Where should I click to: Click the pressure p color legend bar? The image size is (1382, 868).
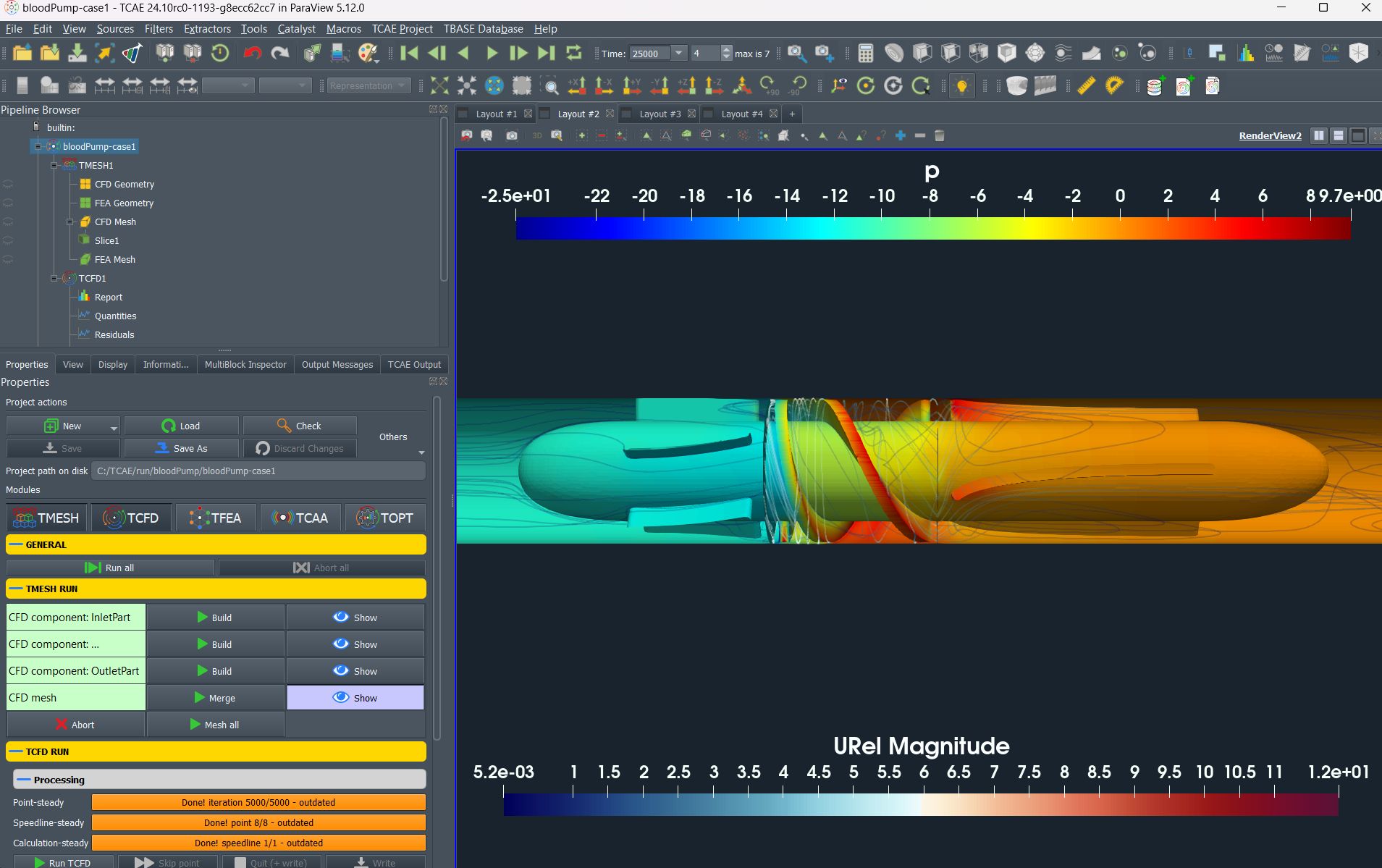point(933,228)
